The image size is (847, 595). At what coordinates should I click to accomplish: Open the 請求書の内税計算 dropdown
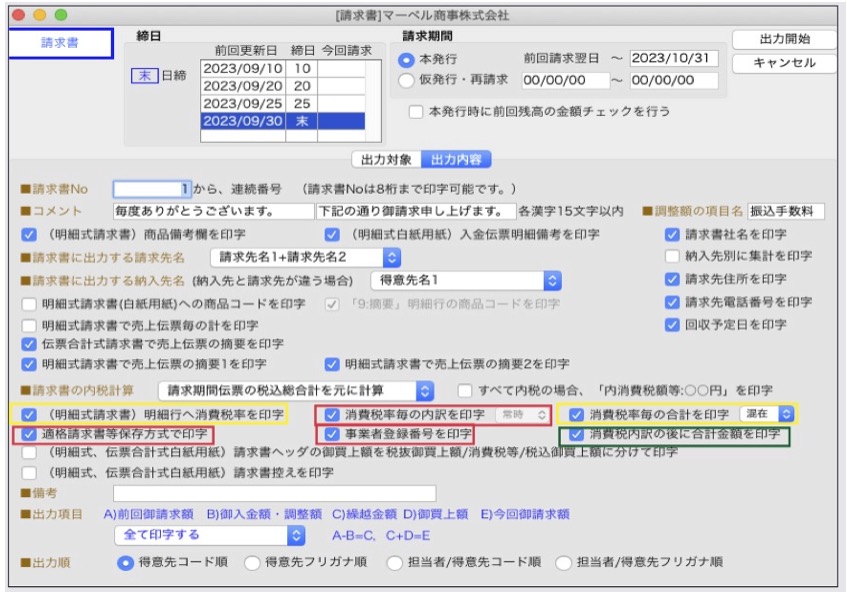(x=296, y=390)
